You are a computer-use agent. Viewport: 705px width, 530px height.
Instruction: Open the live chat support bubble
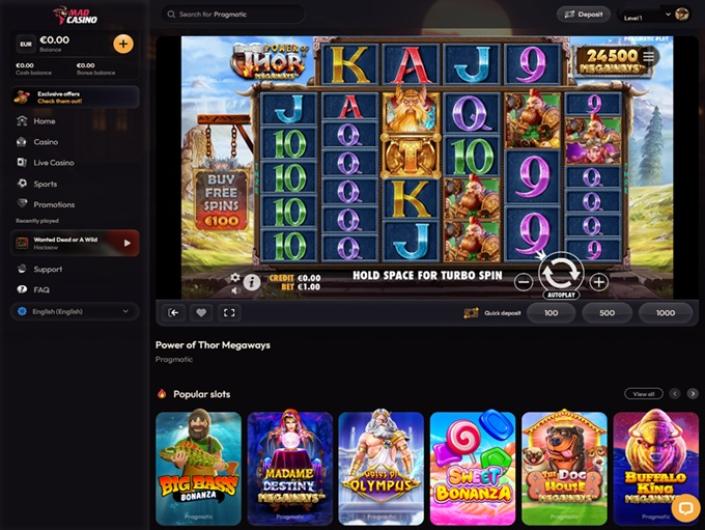click(x=686, y=508)
